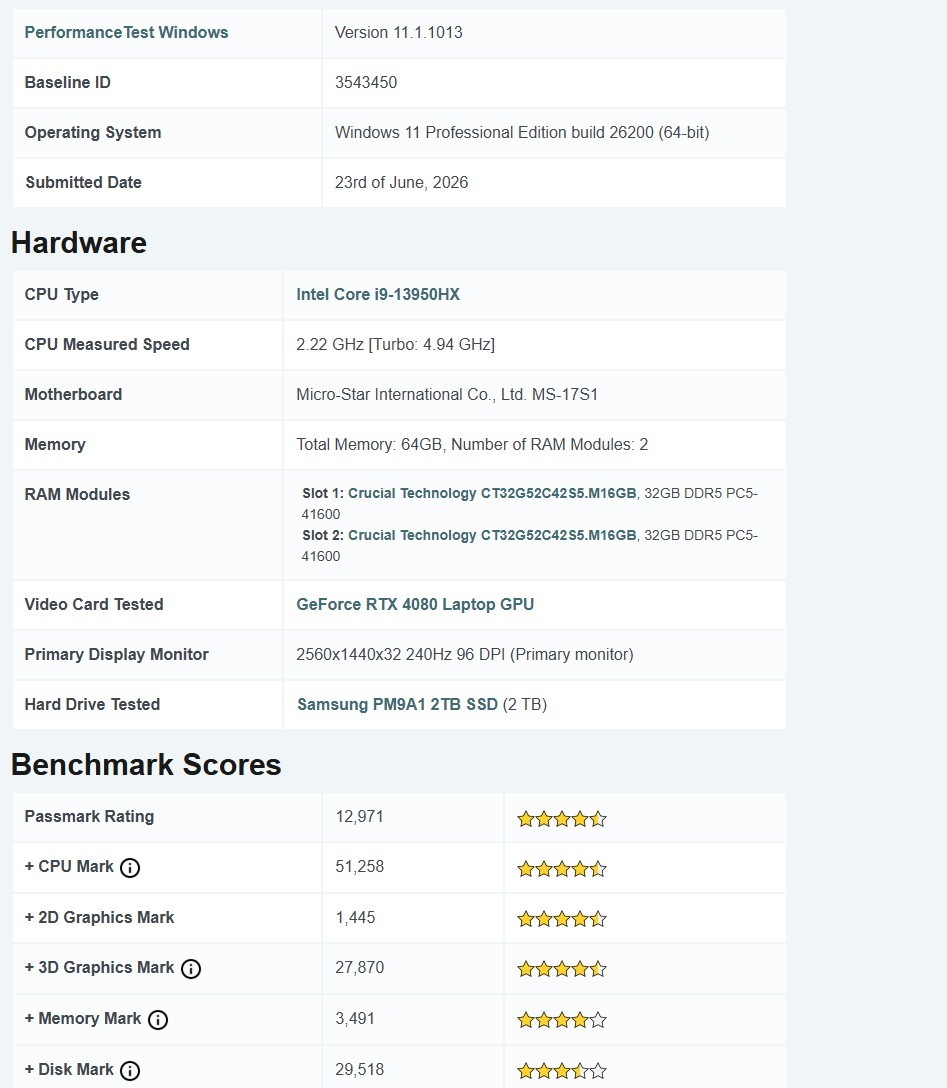Open the GeForce RTX 4080 Laptop GPU link
This screenshot has height=1088, width=947.
[x=415, y=604]
